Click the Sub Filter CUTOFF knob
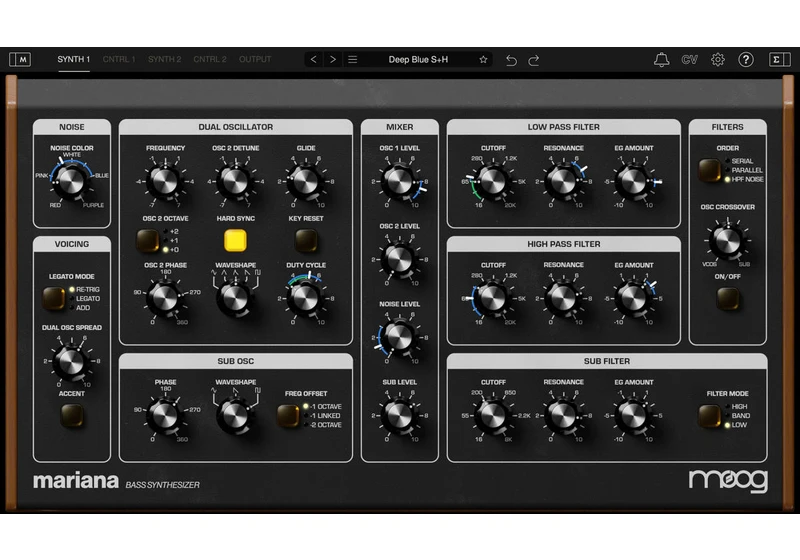This screenshot has height=560, width=800. tap(493, 415)
